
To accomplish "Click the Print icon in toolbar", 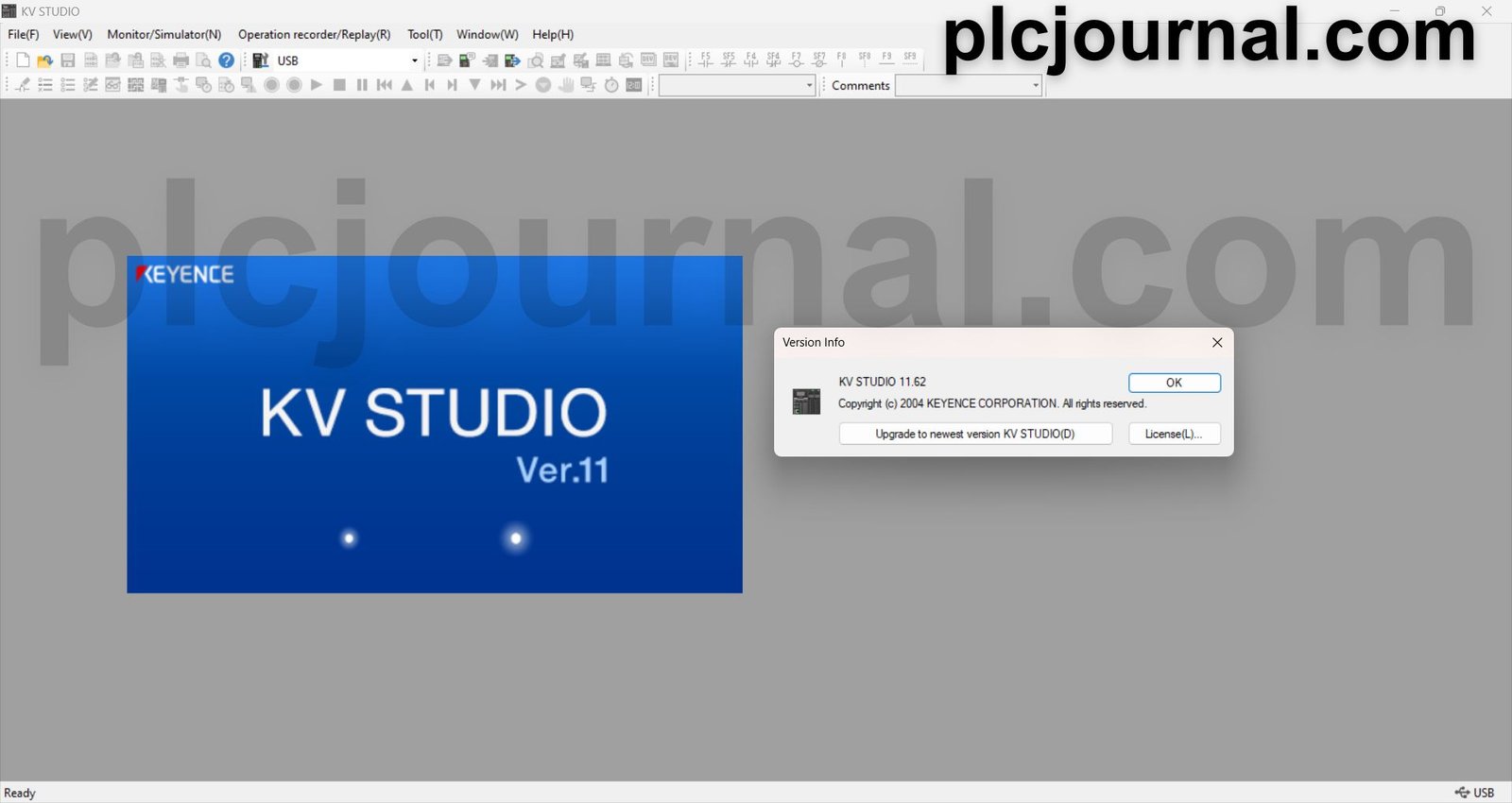I will tap(181, 60).
